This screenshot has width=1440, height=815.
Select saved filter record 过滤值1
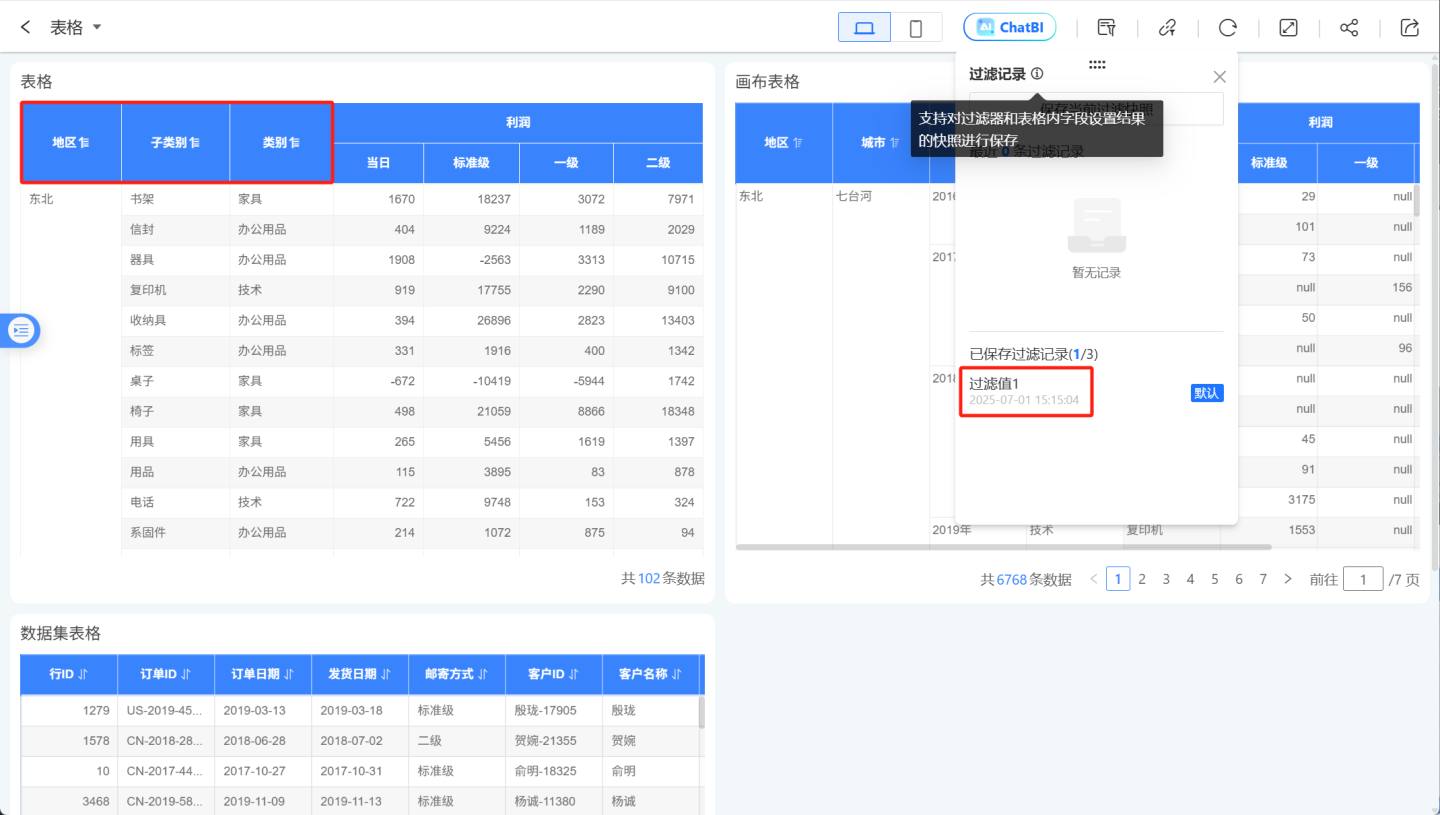(1025, 391)
